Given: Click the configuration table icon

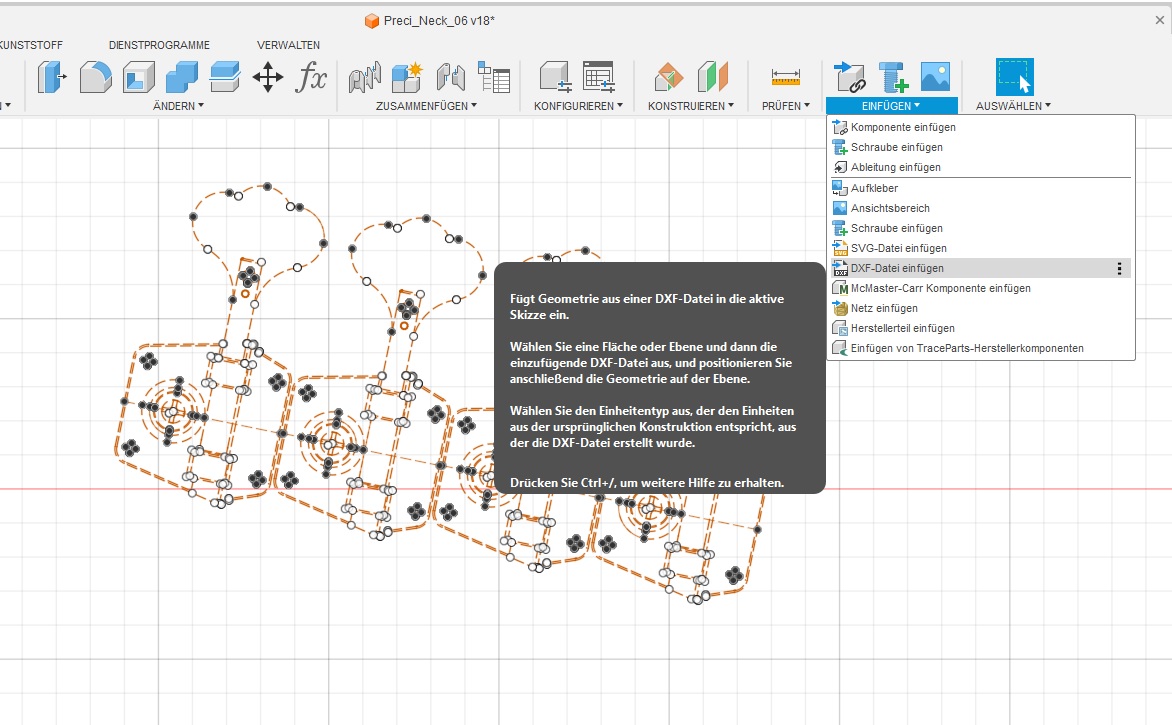Looking at the screenshot, I should point(599,77).
